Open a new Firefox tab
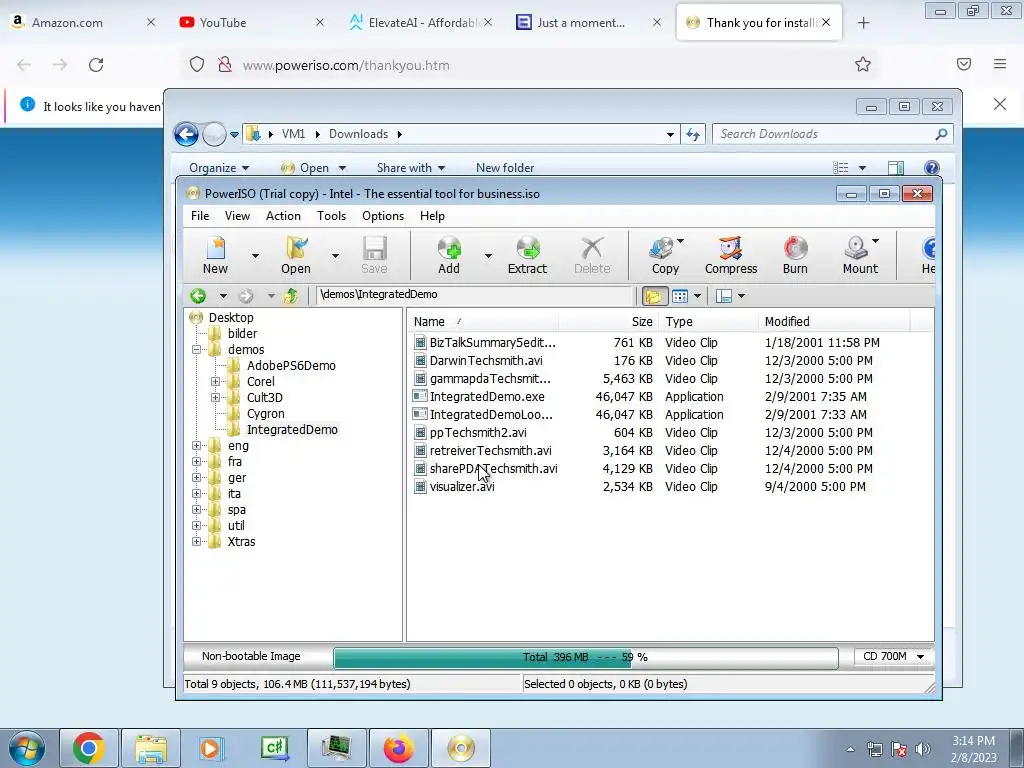The height and width of the screenshot is (768, 1024). coord(863,23)
